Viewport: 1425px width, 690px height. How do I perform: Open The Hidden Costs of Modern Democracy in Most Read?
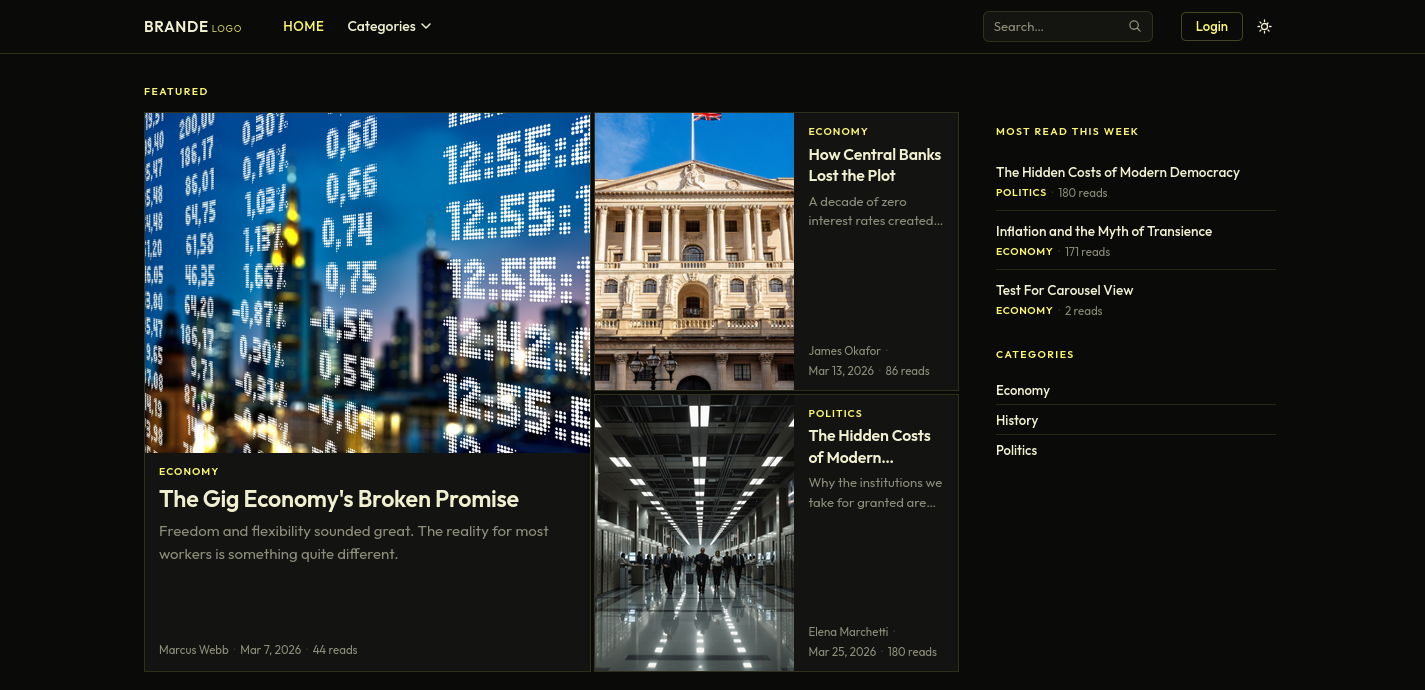[1117, 172]
